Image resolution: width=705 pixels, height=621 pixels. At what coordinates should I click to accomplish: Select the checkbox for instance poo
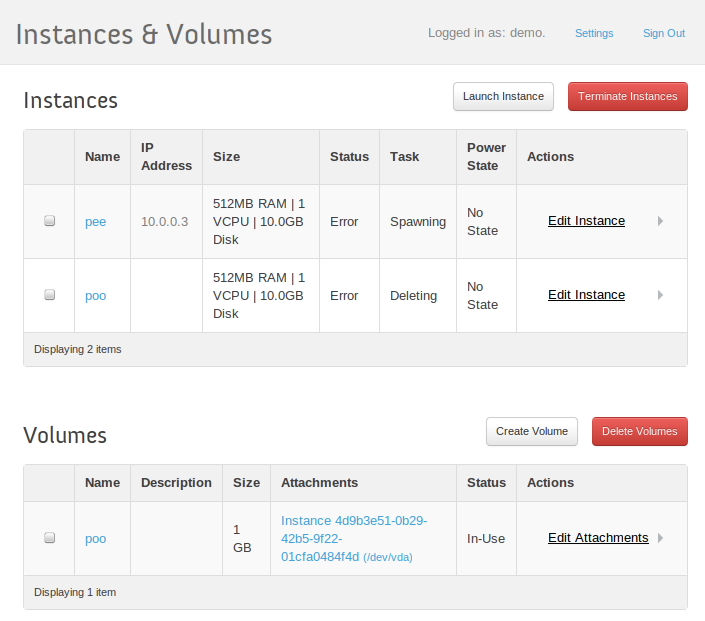pos(49,295)
